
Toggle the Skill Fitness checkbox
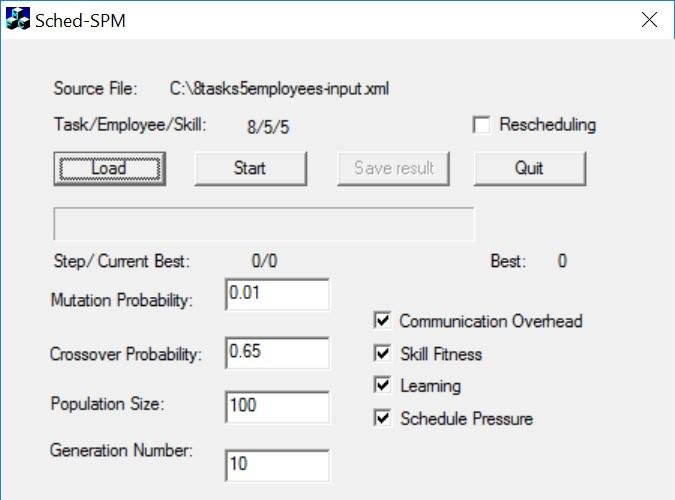point(382,354)
